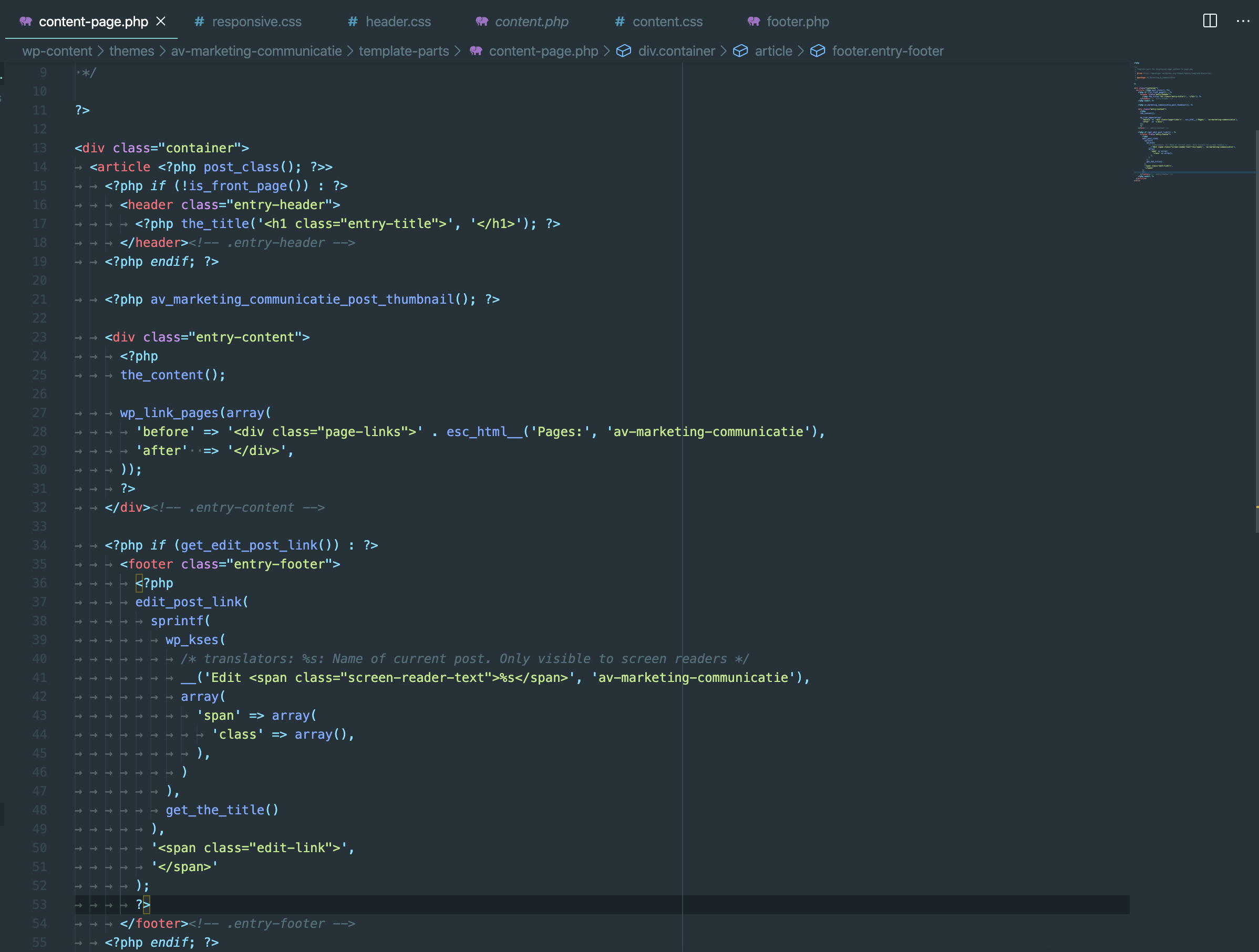Image resolution: width=1259 pixels, height=952 pixels.
Task: Click 'class' => array() on line 44
Action: tap(279, 734)
